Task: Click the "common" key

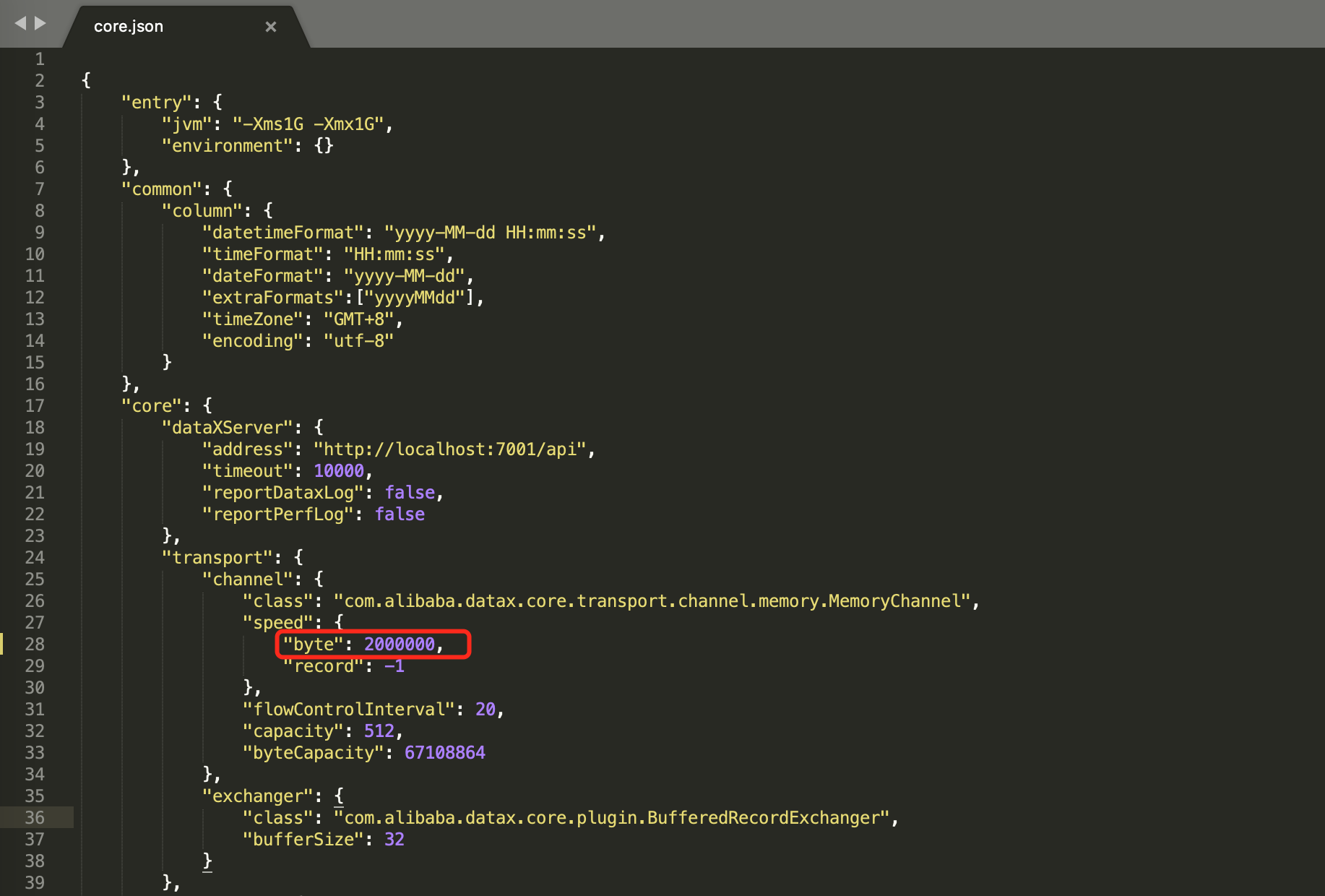Action: click(161, 189)
